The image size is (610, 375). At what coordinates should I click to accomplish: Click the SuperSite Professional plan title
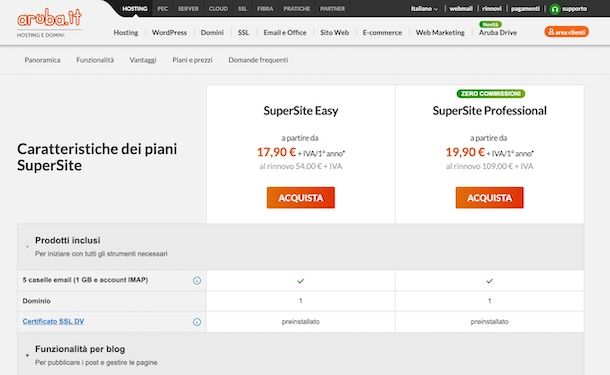pos(489,111)
